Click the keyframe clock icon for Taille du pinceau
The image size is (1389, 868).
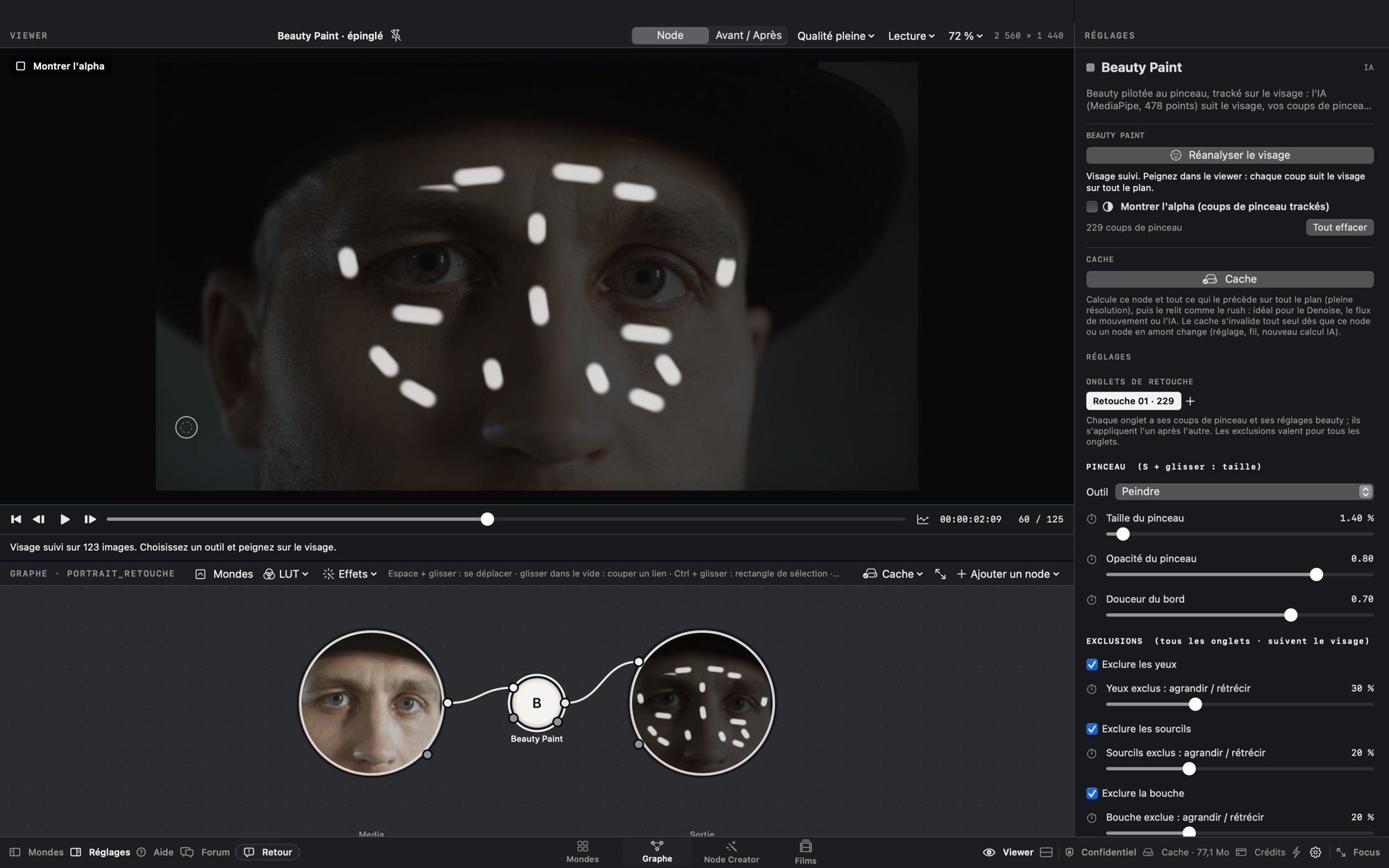point(1092,519)
